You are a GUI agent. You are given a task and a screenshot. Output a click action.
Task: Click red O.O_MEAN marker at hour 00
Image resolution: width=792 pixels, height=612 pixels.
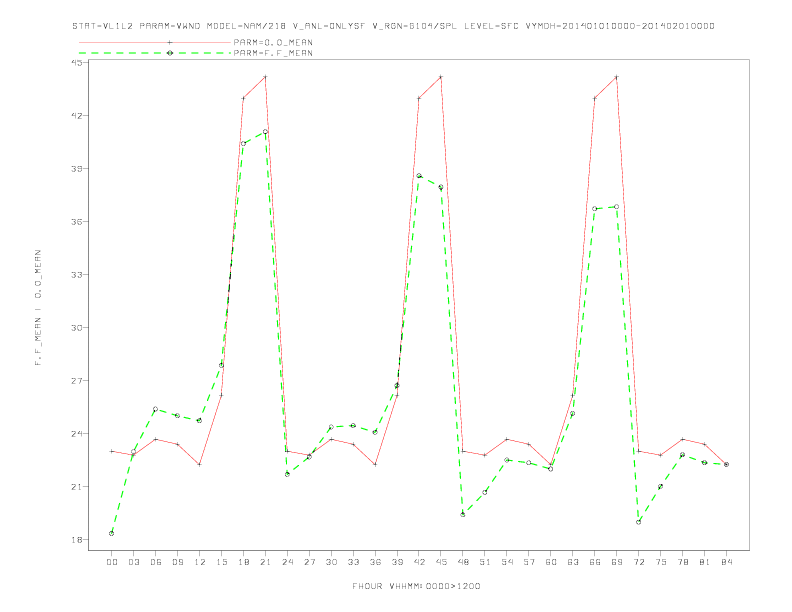112,451
